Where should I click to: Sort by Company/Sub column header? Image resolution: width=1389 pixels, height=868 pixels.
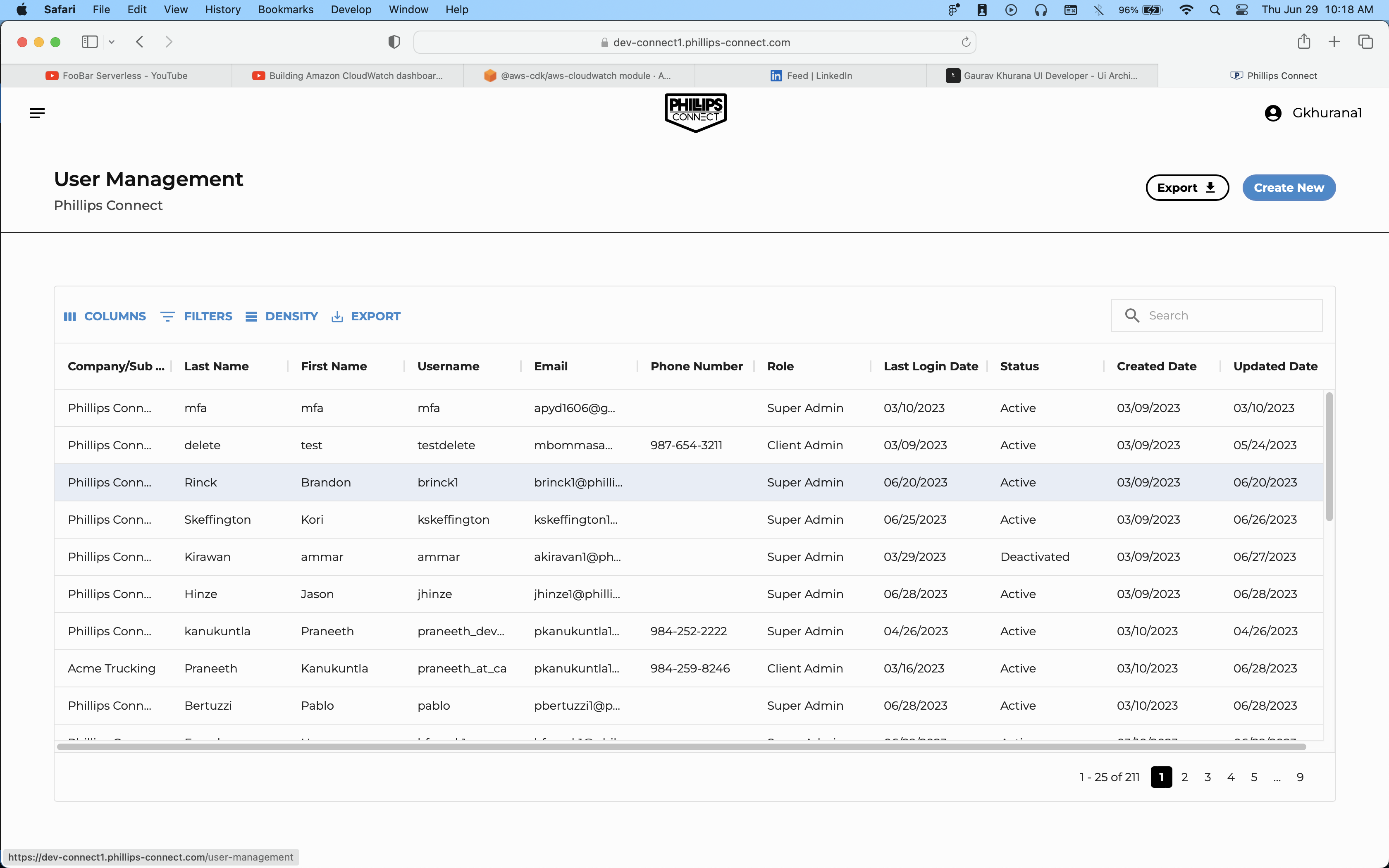coord(116,366)
